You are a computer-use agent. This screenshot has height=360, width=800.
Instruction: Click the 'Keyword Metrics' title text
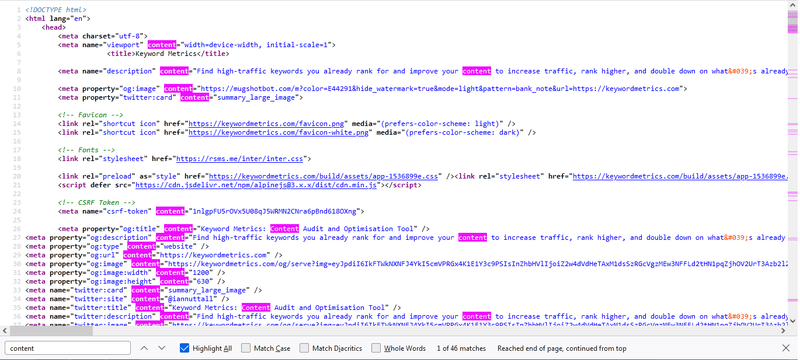coord(165,54)
